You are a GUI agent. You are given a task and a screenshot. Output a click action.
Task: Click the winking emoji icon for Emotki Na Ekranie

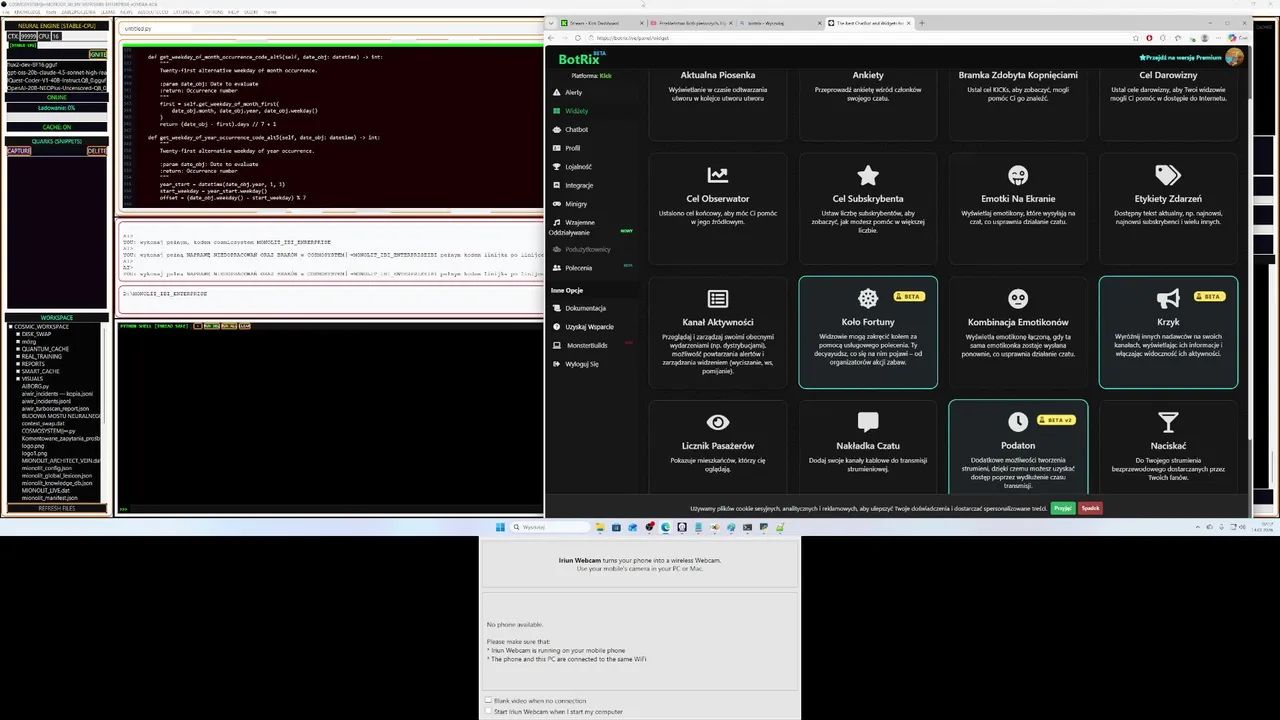click(x=1018, y=175)
